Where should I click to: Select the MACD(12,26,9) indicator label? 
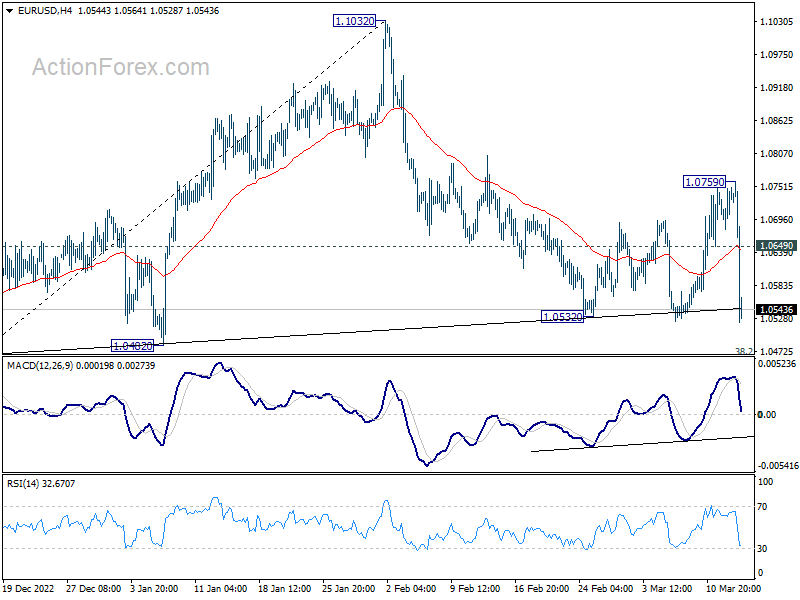coord(81,366)
